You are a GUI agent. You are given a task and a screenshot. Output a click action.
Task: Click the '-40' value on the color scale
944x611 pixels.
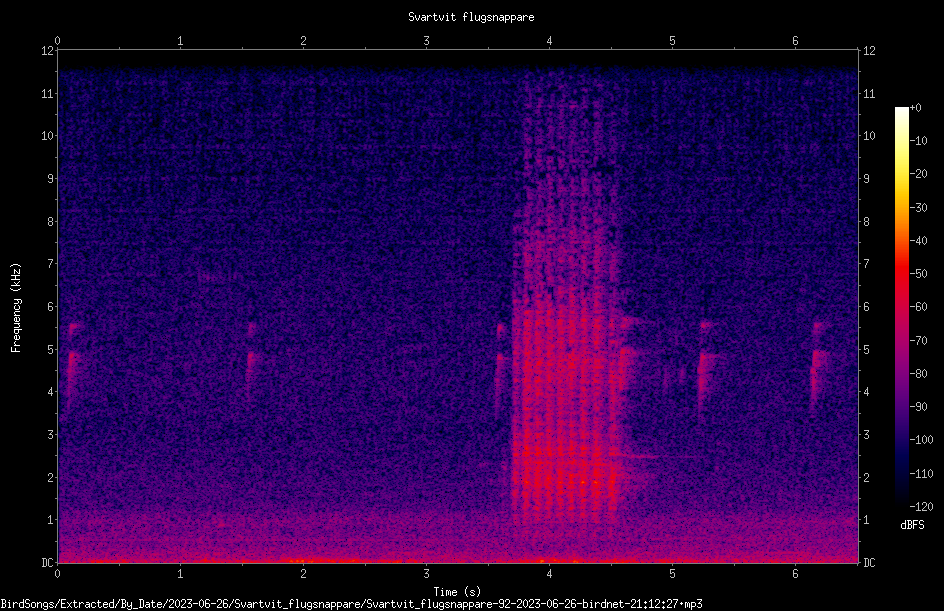click(918, 241)
